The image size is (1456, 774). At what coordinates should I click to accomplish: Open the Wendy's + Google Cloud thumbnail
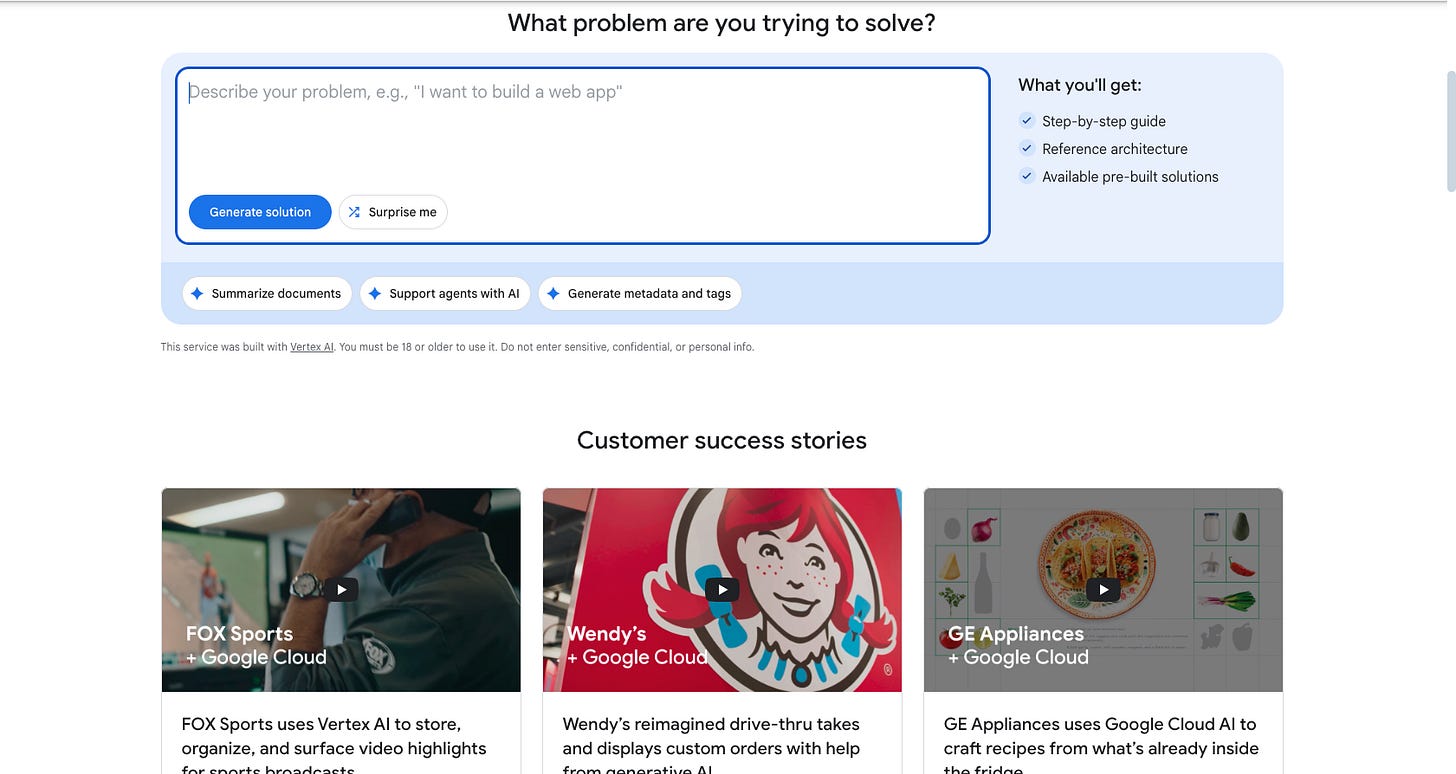pos(722,590)
